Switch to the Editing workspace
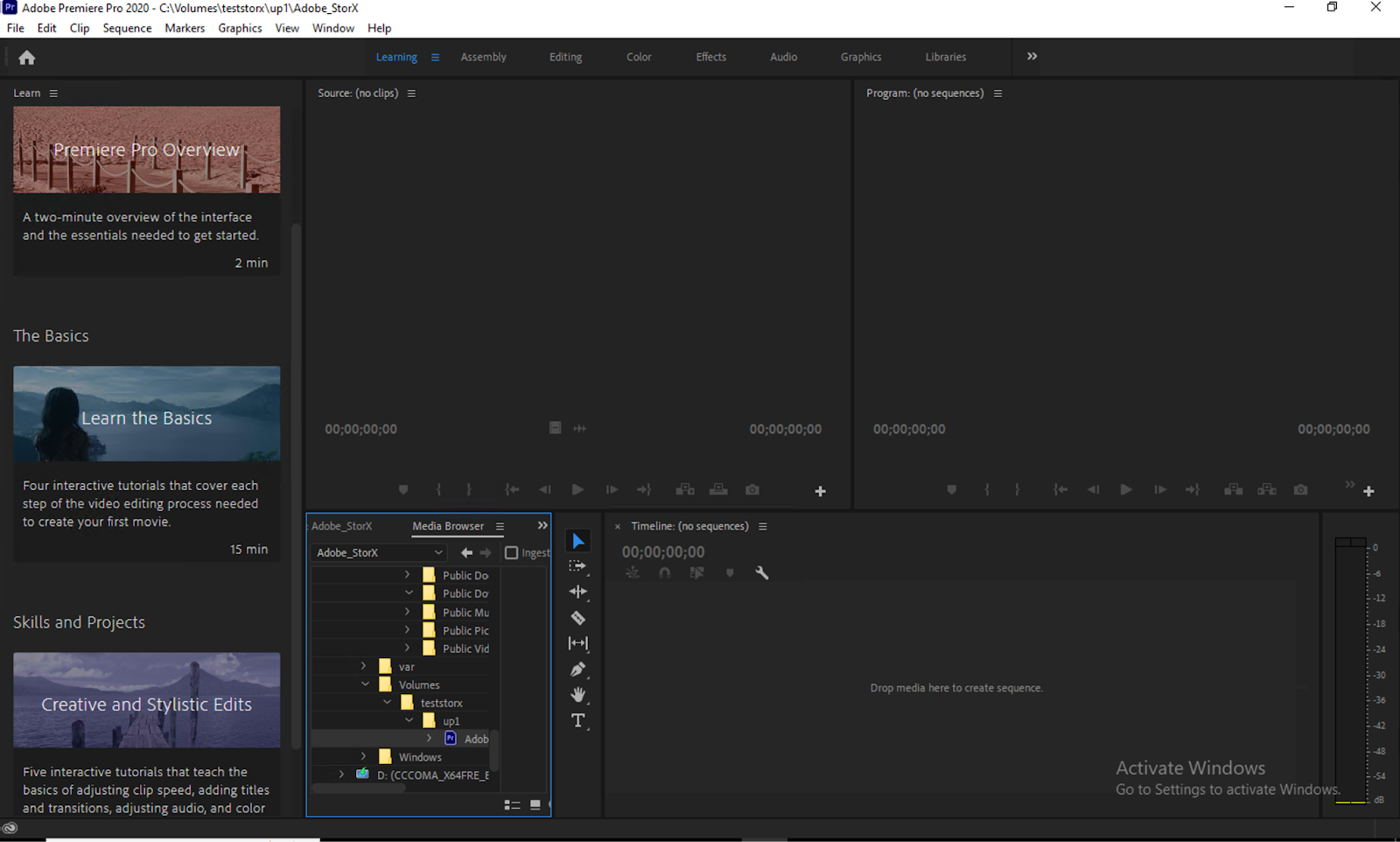The image size is (1400, 842). (565, 57)
